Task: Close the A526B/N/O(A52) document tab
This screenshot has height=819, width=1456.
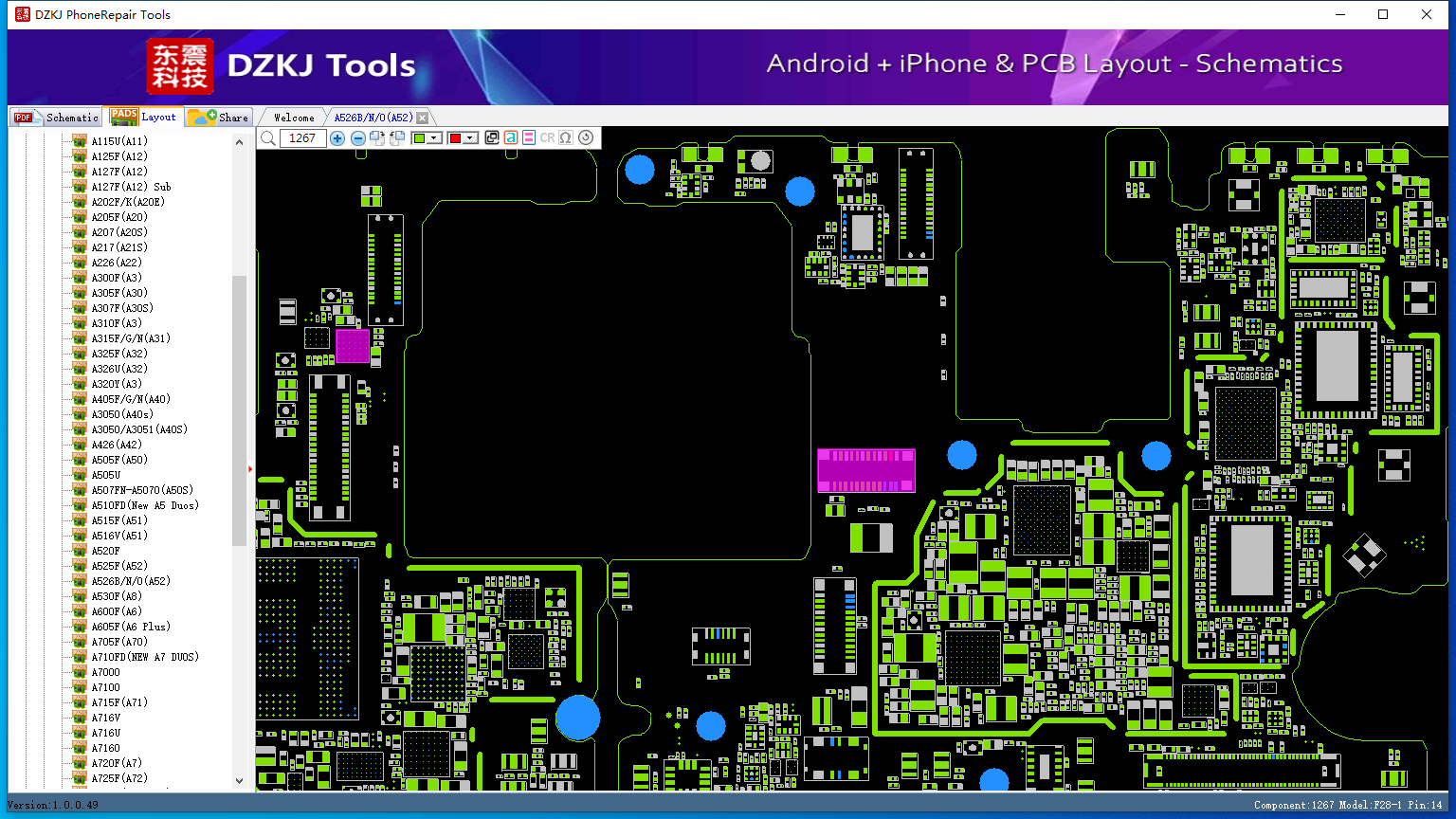Action: coord(423,118)
